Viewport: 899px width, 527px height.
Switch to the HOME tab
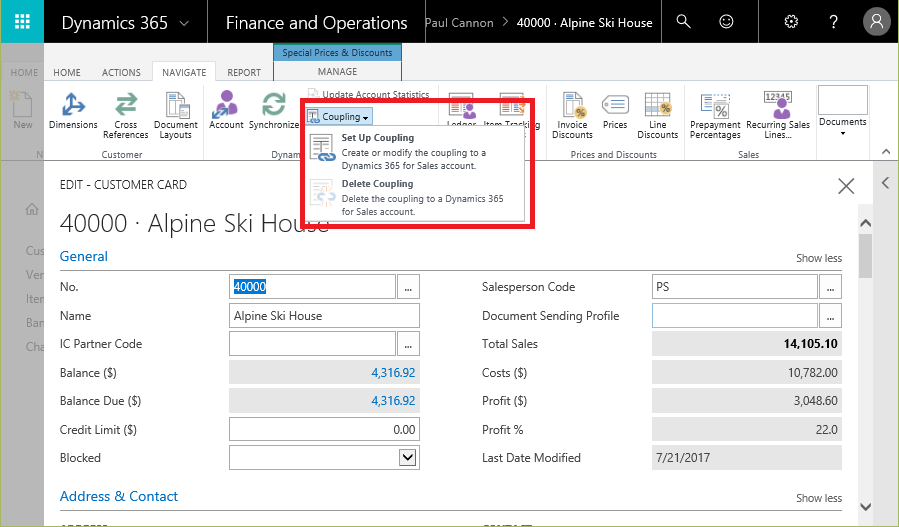(x=67, y=72)
